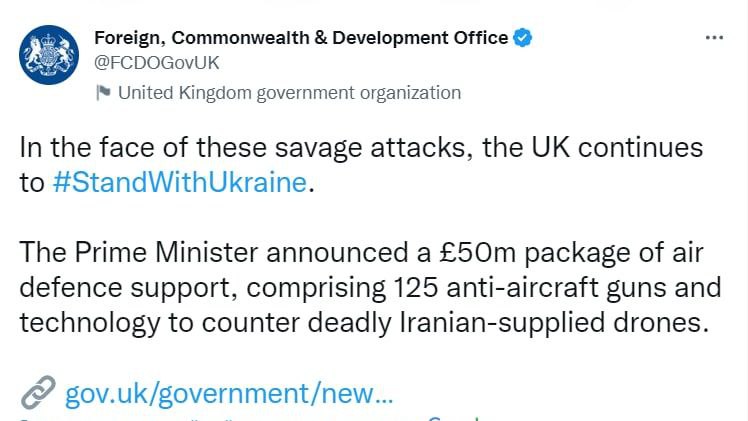Click the grey flag icon beside the government label
The height and width of the screenshot is (421, 748).
pos(102,93)
